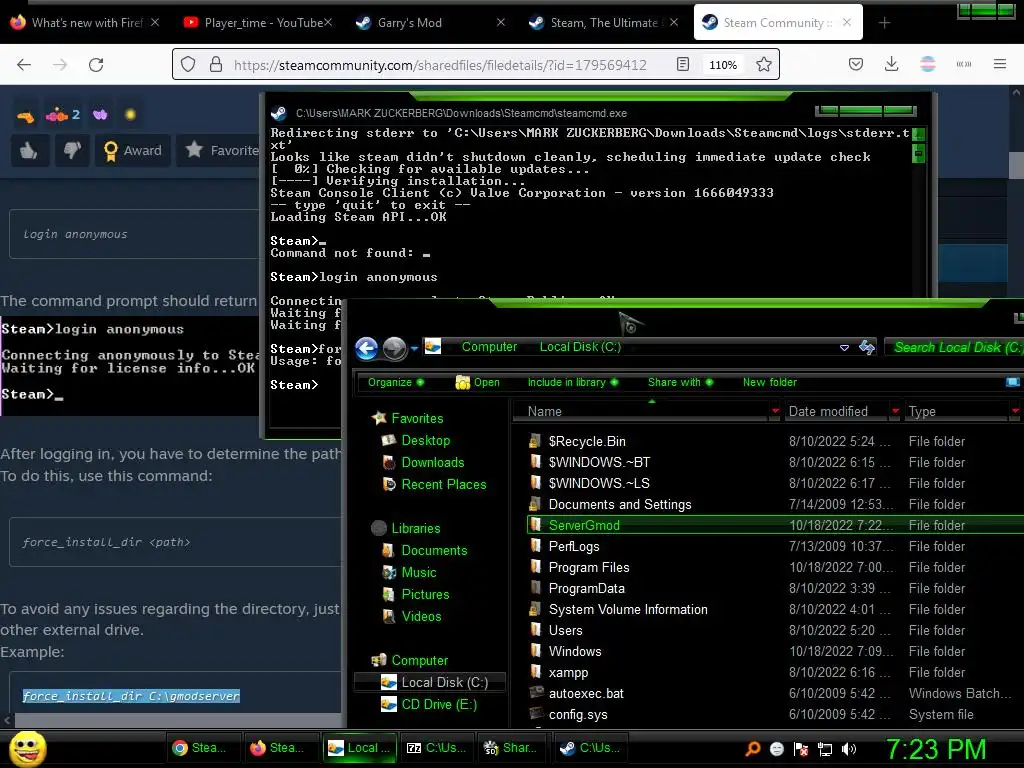Click the Firefox forward arrow
The height and width of the screenshot is (768, 1024).
[x=60, y=64]
